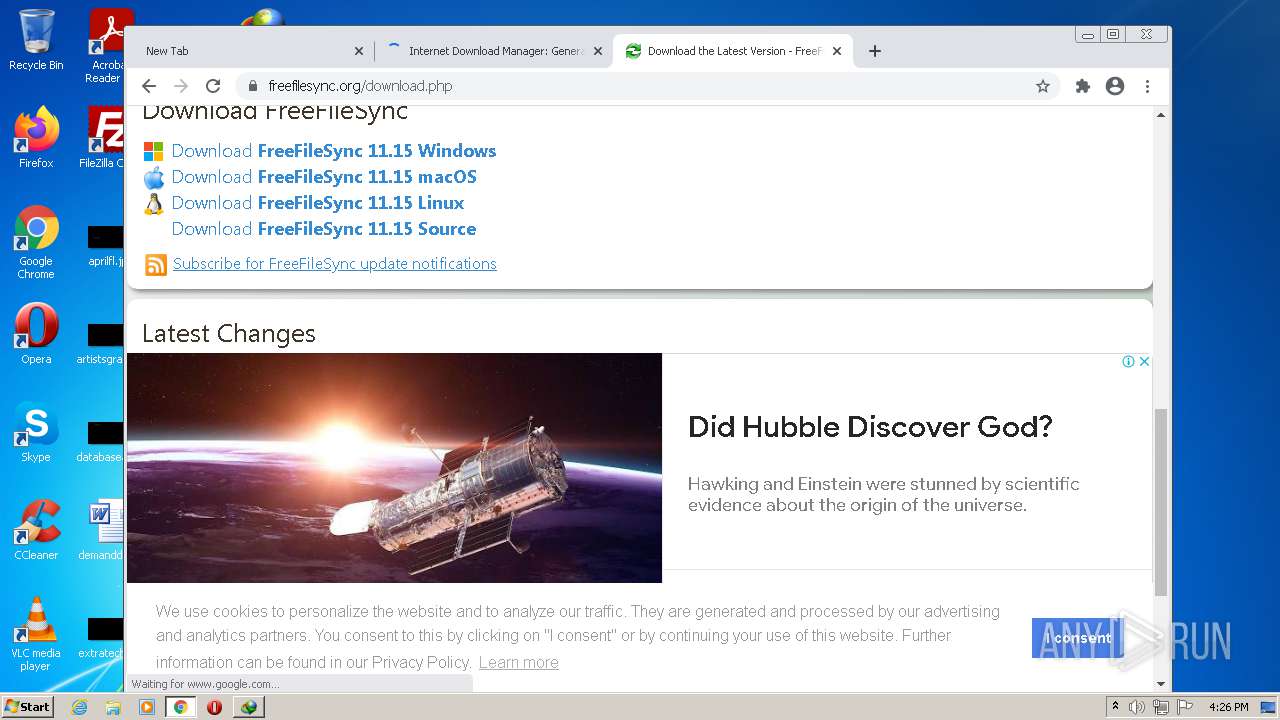This screenshot has height=720, width=1280.
Task: Click the taskbar clock showing 4:26 PM
Action: click(1229, 707)
